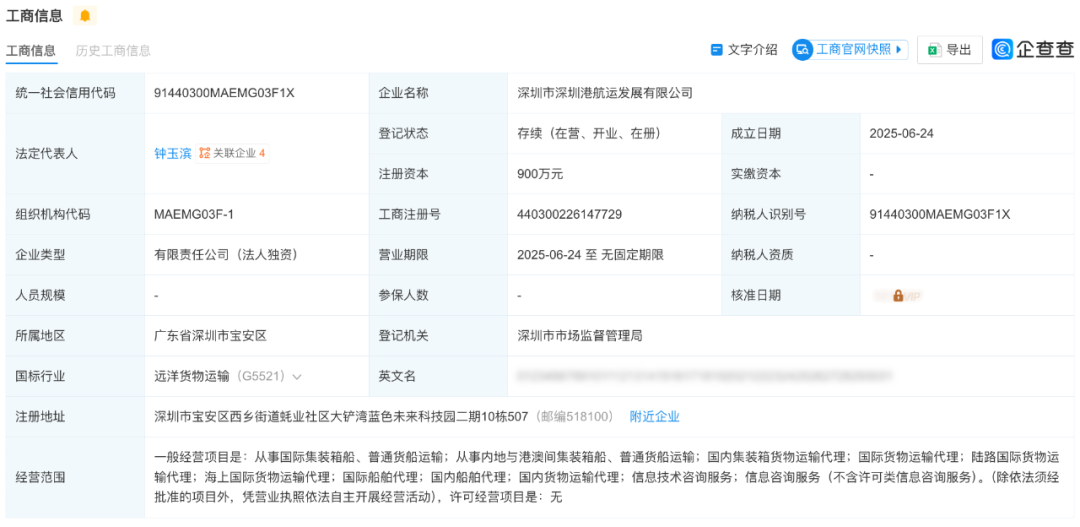Click the 工商官网快照 search icon
This screenshot has height=527, width=1080.
[x=802, y=50]
